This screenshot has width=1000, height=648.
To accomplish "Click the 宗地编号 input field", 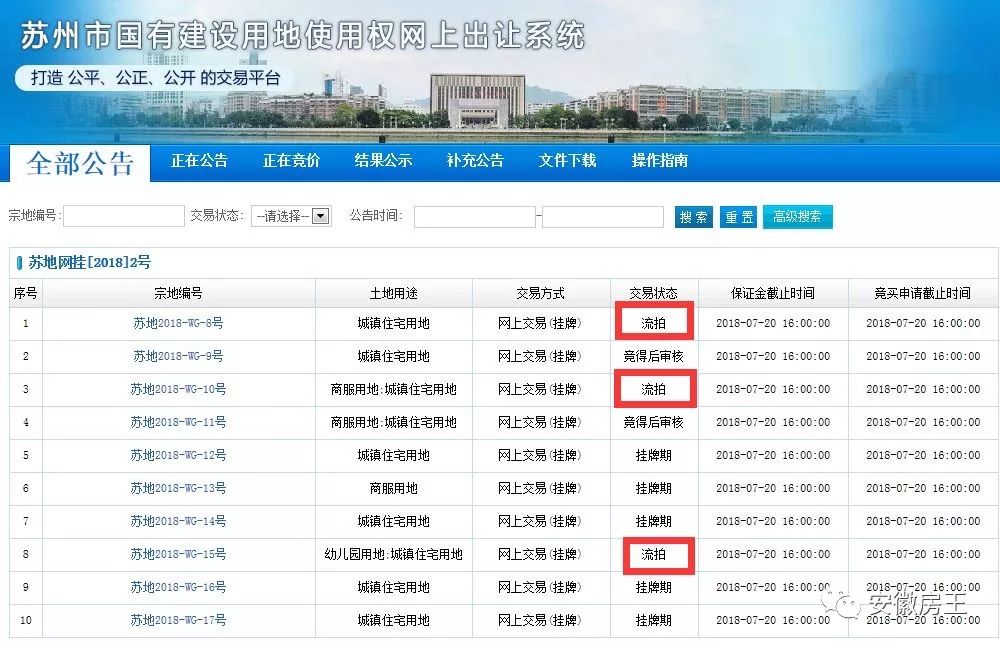I will pos(124,216).
